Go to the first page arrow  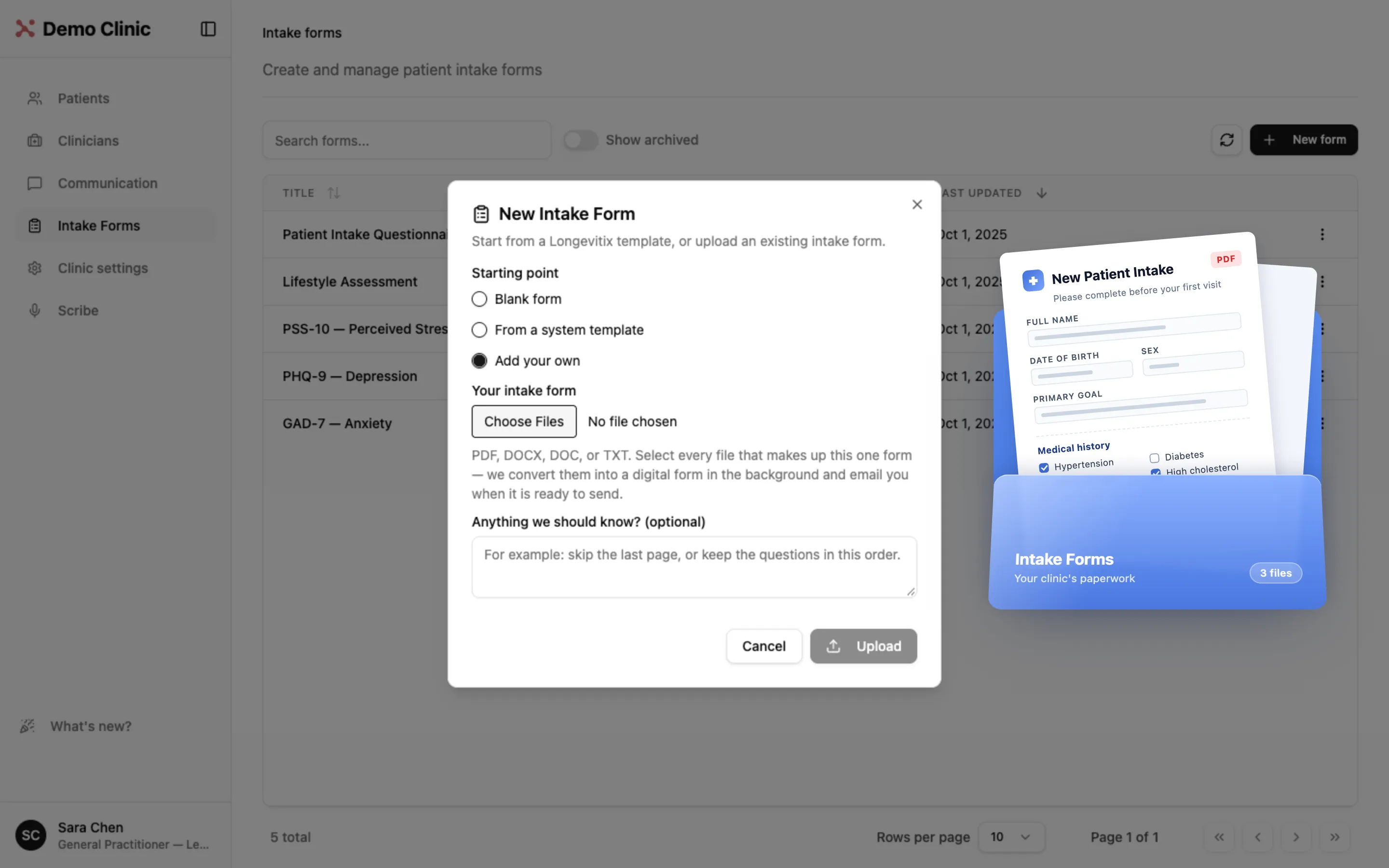(x=1219, y=837)
